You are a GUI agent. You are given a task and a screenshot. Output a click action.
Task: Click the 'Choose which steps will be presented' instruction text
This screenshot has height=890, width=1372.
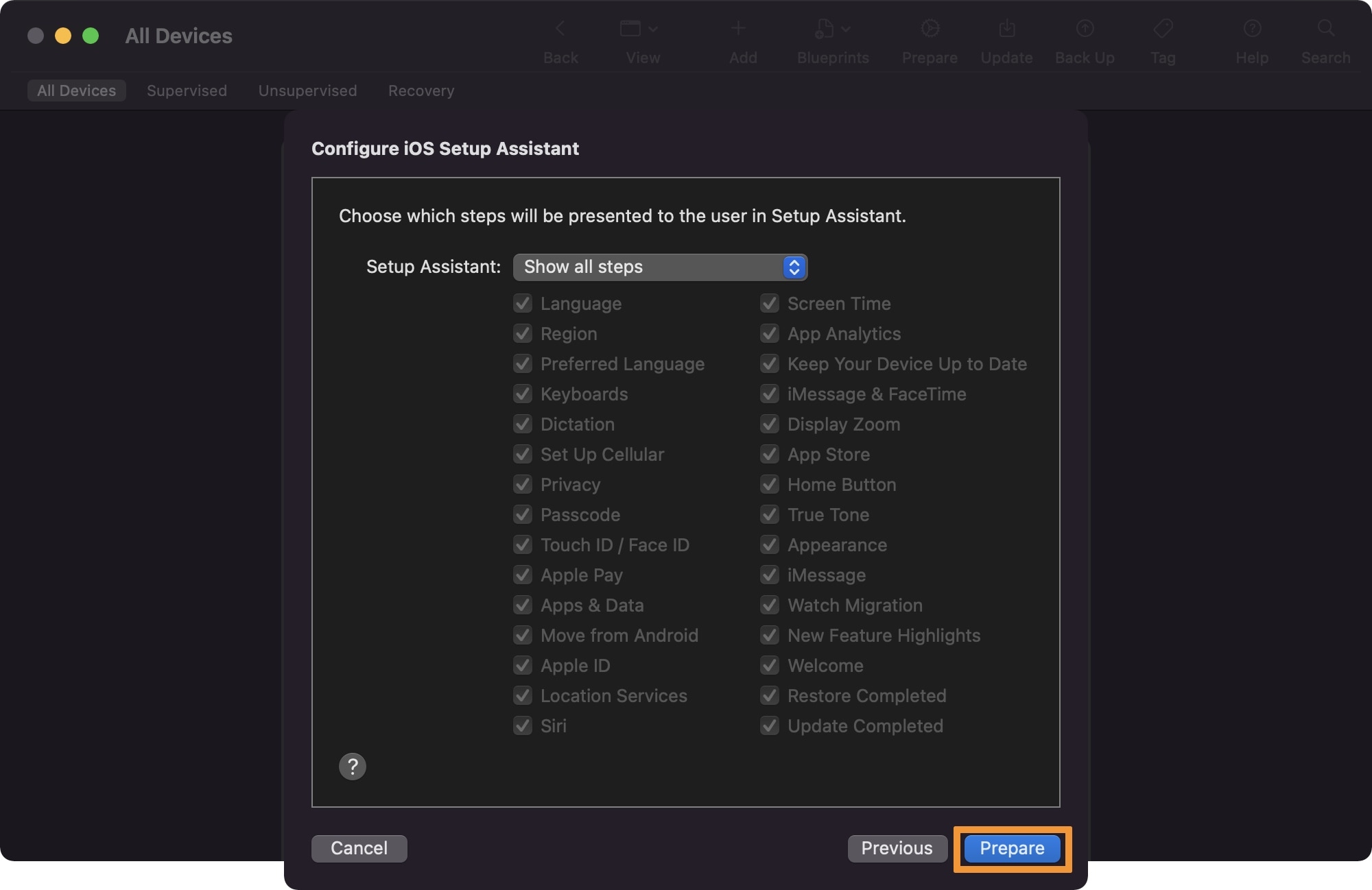pos(622,216)
